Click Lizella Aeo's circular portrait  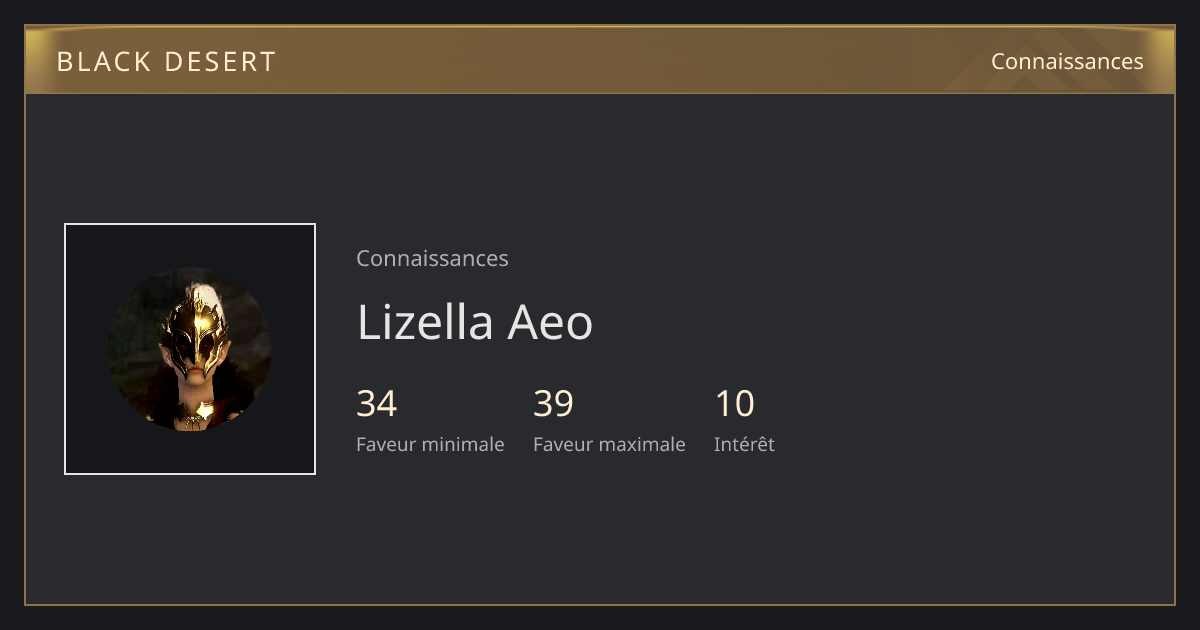(x=190, y=349)
